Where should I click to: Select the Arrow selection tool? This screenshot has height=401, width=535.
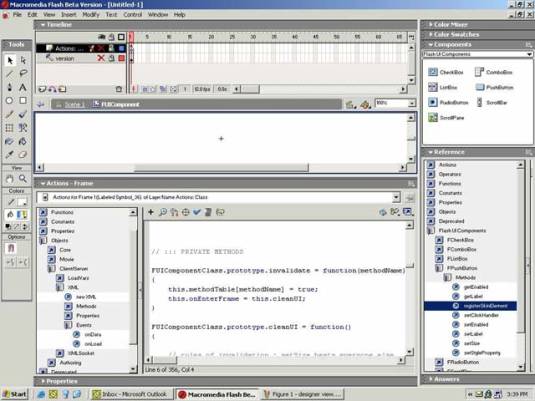pyautogui.click(x=10, y=60)
